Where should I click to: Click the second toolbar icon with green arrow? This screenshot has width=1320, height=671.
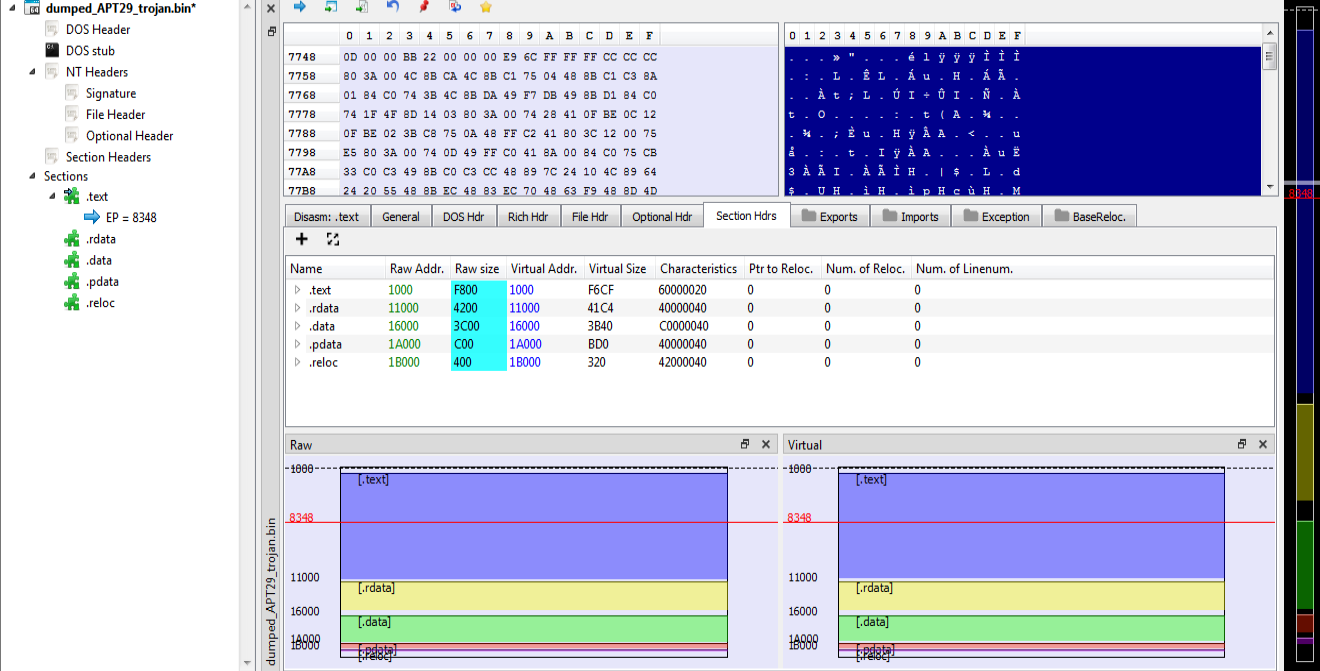tap(331, 7)
